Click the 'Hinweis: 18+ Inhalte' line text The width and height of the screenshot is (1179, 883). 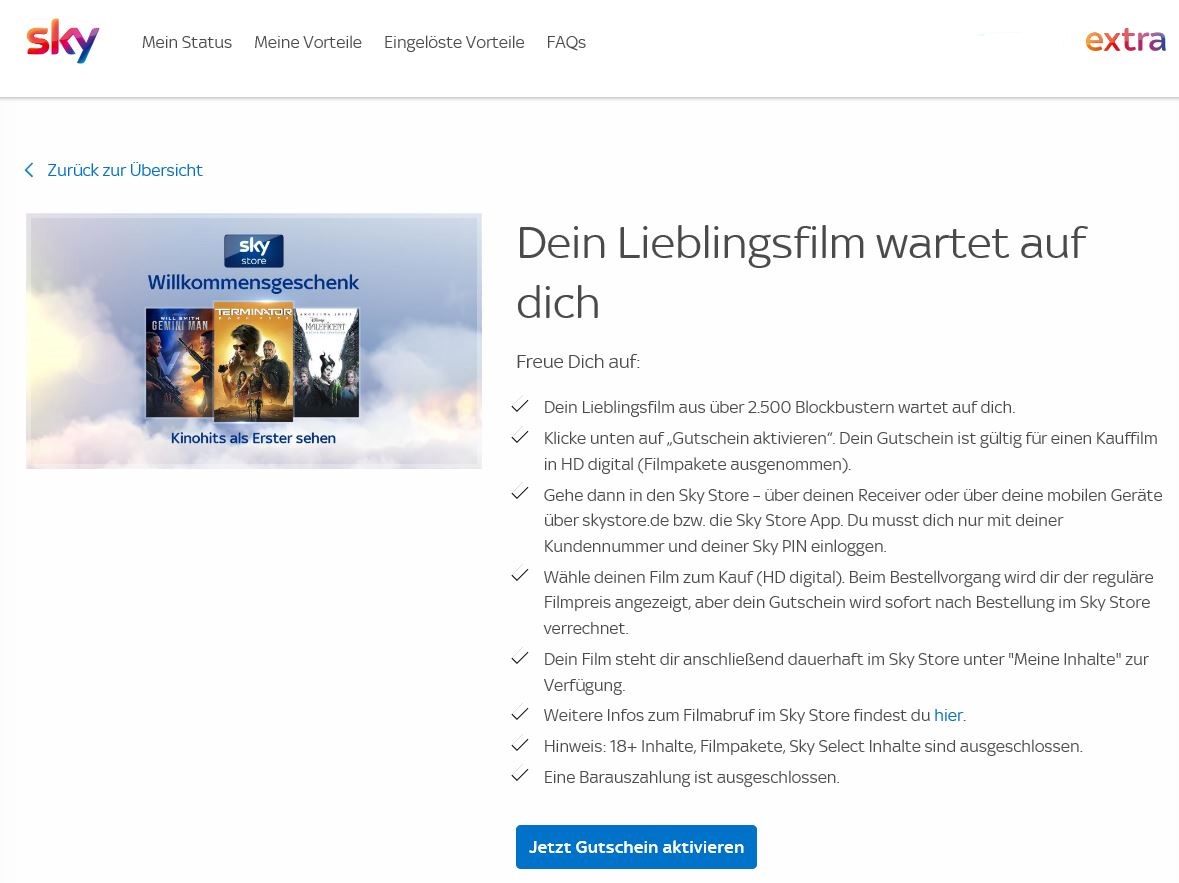coord(813,746)
